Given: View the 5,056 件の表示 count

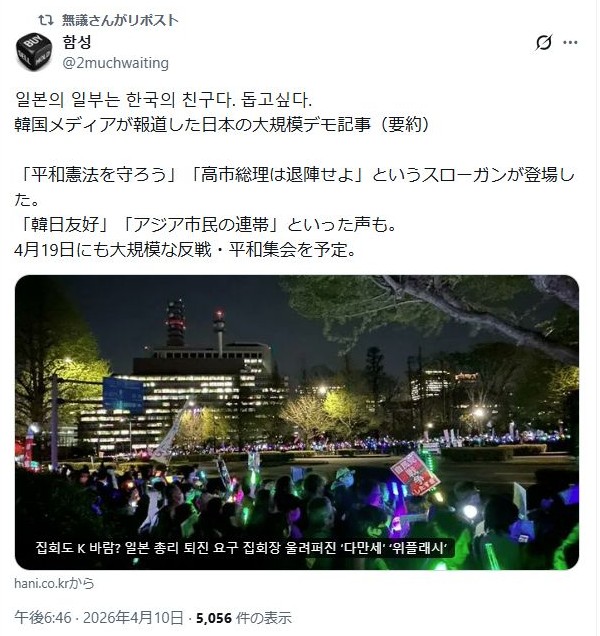Looking at the screenshot, I should [x=244, y=618].
